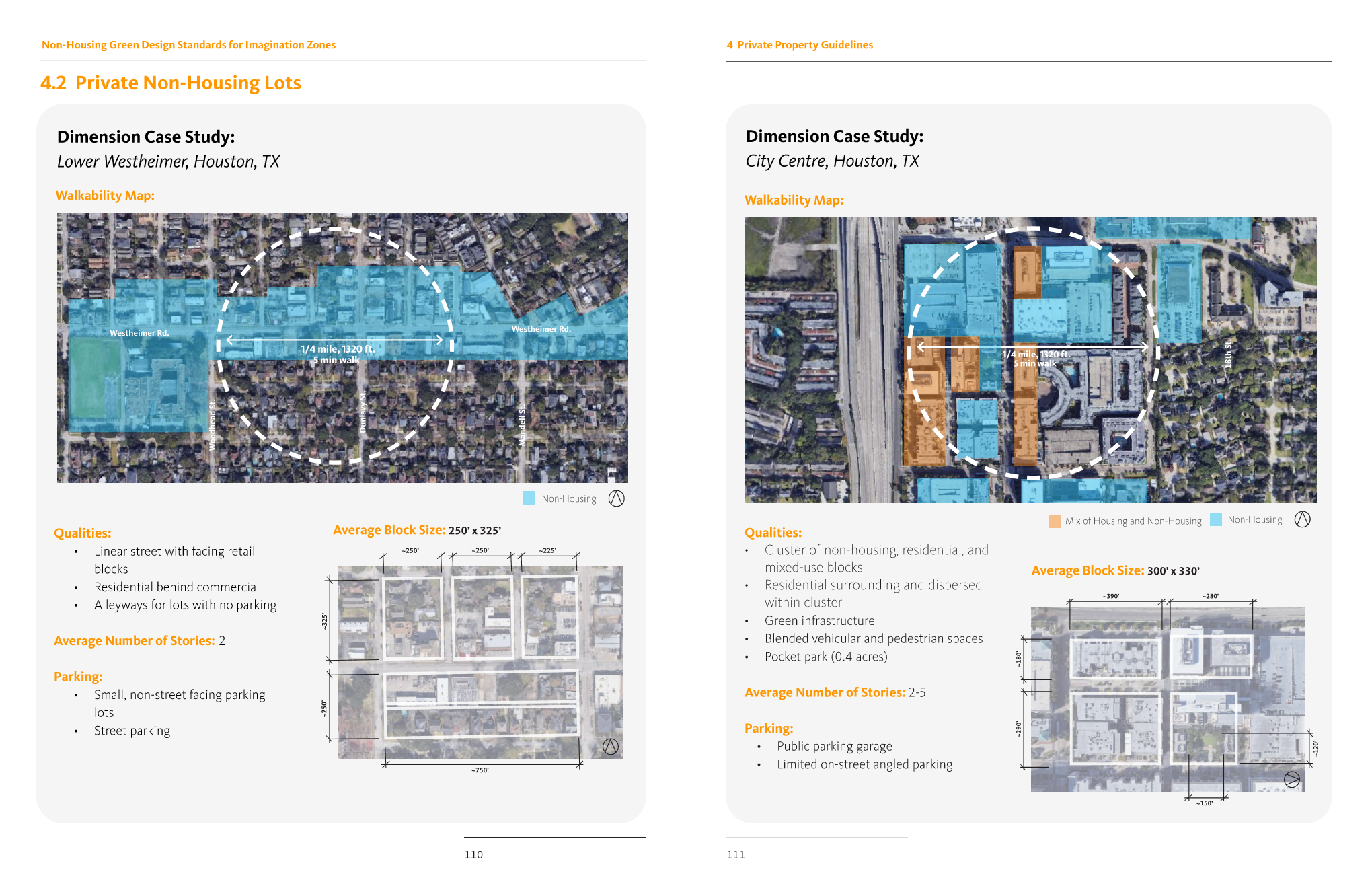Click north arrow icon beside City Centre legend
The height and width of the screenshot is (888, 1372).
[1302, 519]
